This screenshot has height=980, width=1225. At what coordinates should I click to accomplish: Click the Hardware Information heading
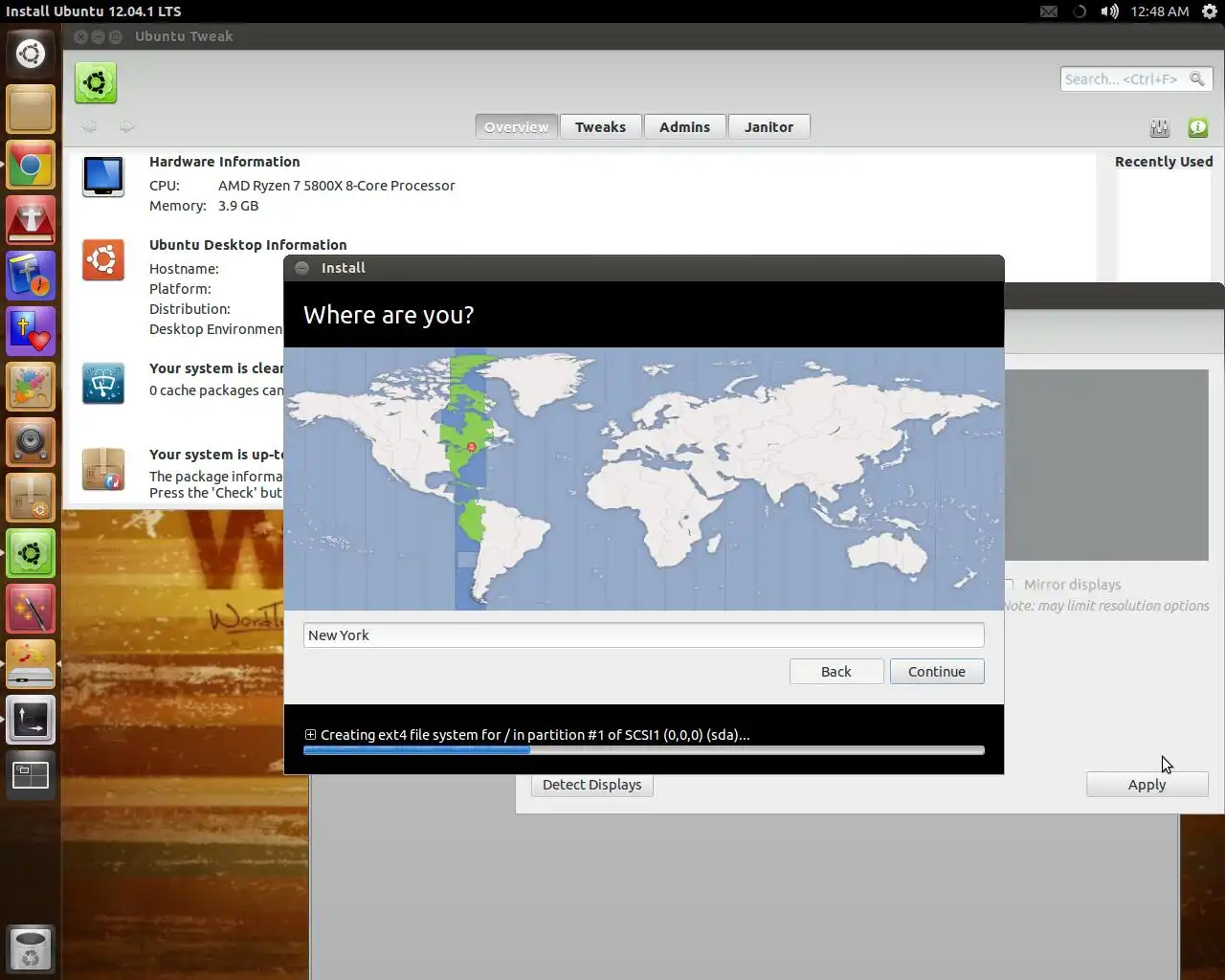[x=224, y=162]
